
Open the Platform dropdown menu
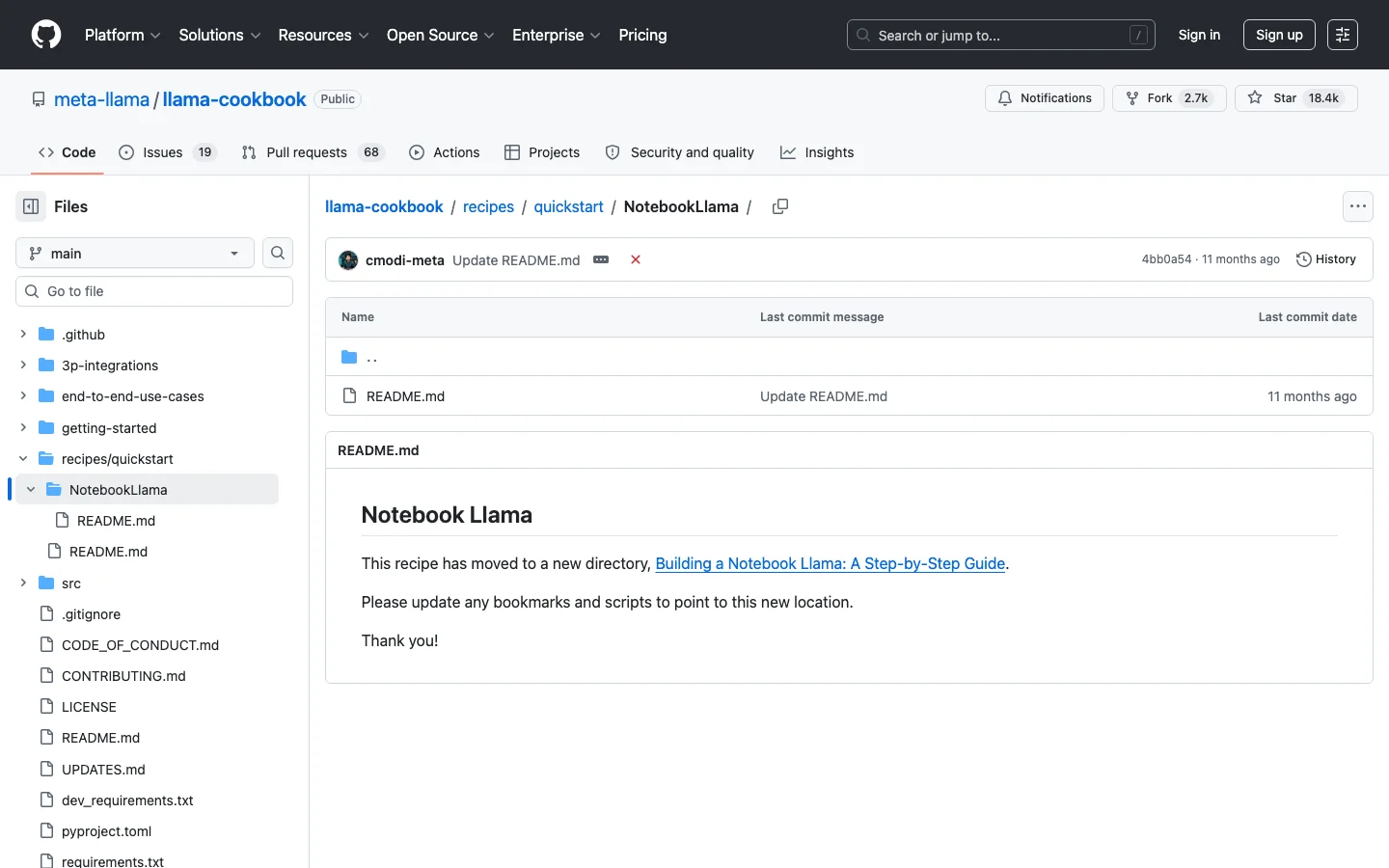coord(123,35)
